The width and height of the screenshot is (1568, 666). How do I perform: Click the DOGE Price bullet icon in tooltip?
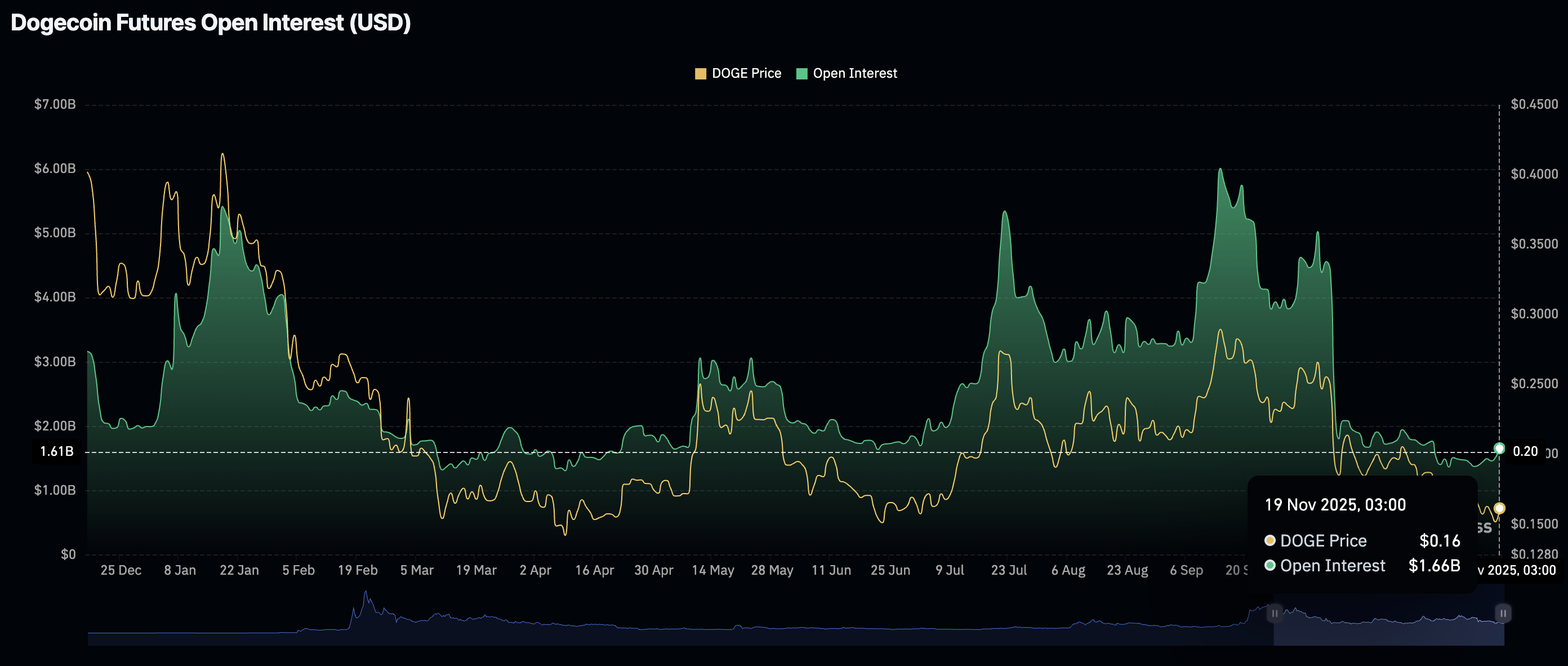[1269, 540]
